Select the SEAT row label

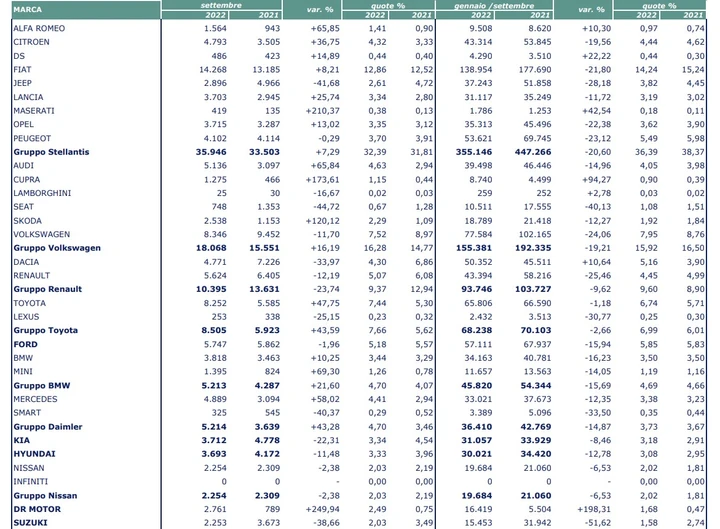[x=23, y=207]
